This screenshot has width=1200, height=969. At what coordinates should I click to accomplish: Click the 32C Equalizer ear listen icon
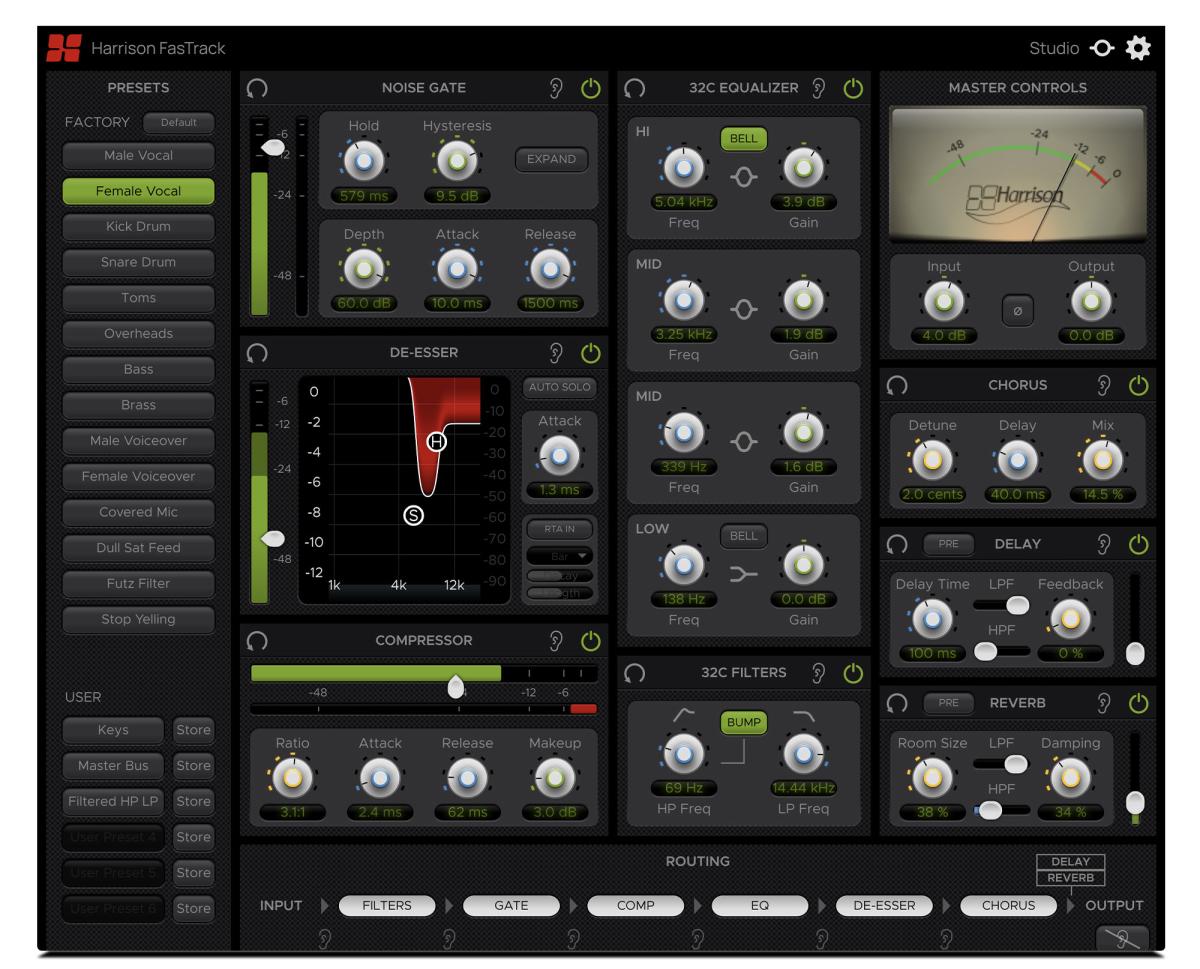819,89
